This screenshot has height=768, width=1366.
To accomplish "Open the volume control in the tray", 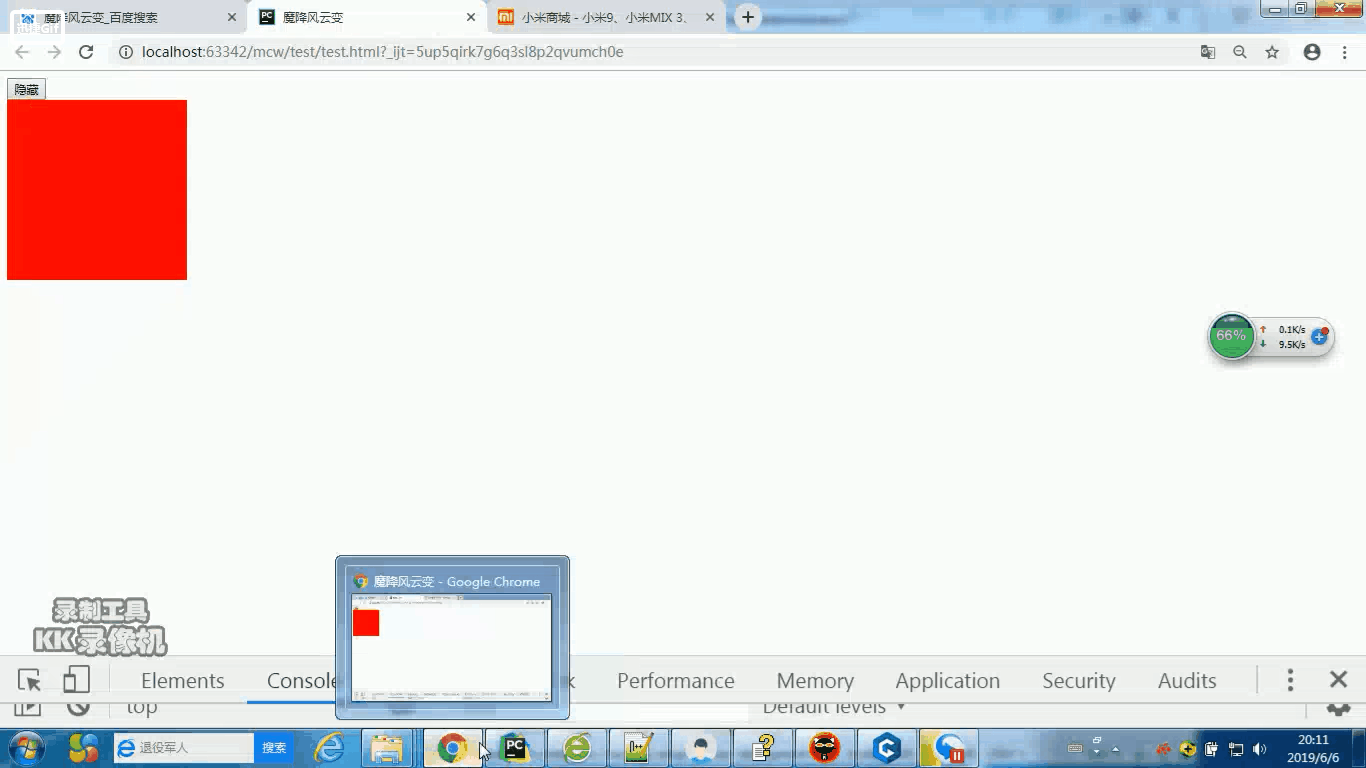I will point(1259,749).
